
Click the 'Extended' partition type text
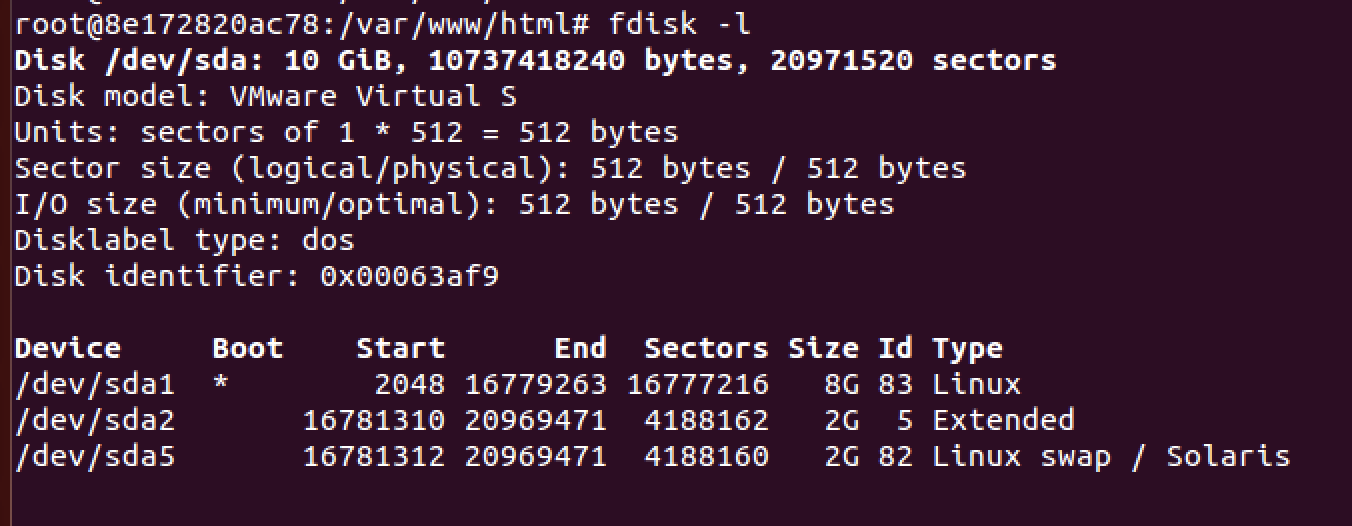pyautogui.click(x=1003, y=421)
